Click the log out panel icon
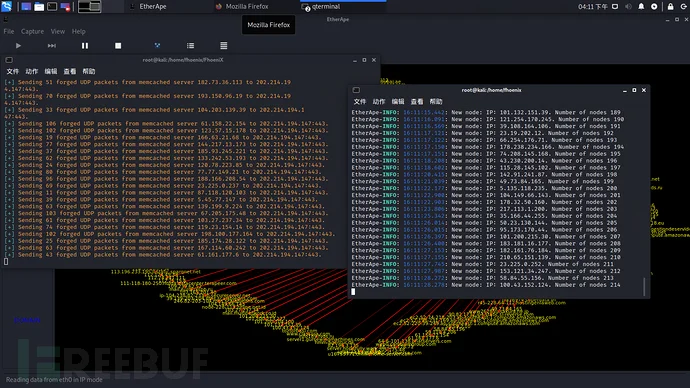Screen dimensions: 690x388 pos(684,7)
